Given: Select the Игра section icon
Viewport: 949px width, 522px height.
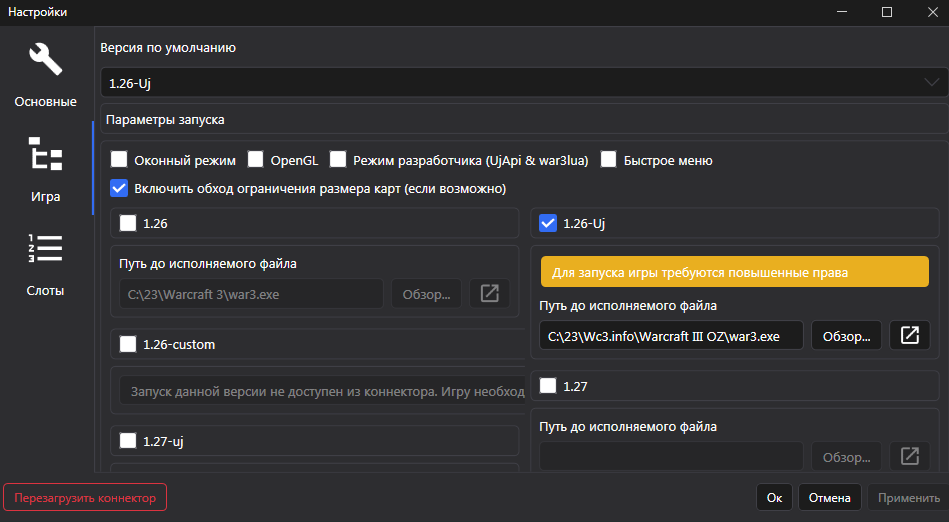Looking at the screenshot, I should [45, 156].
